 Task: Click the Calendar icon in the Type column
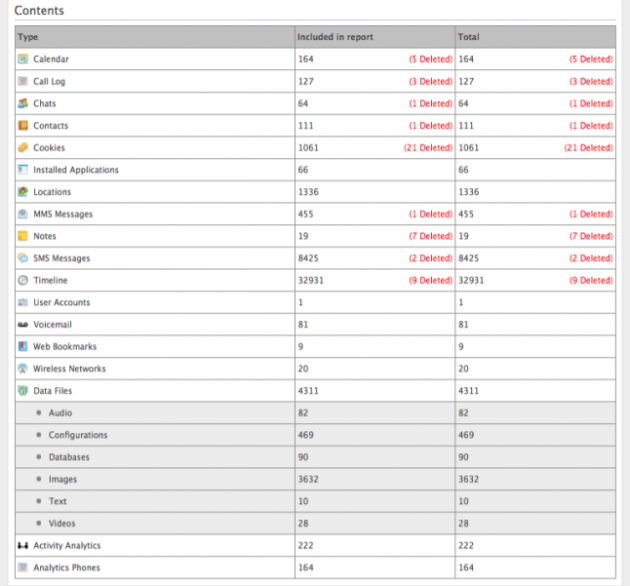(x=23, y=59)
